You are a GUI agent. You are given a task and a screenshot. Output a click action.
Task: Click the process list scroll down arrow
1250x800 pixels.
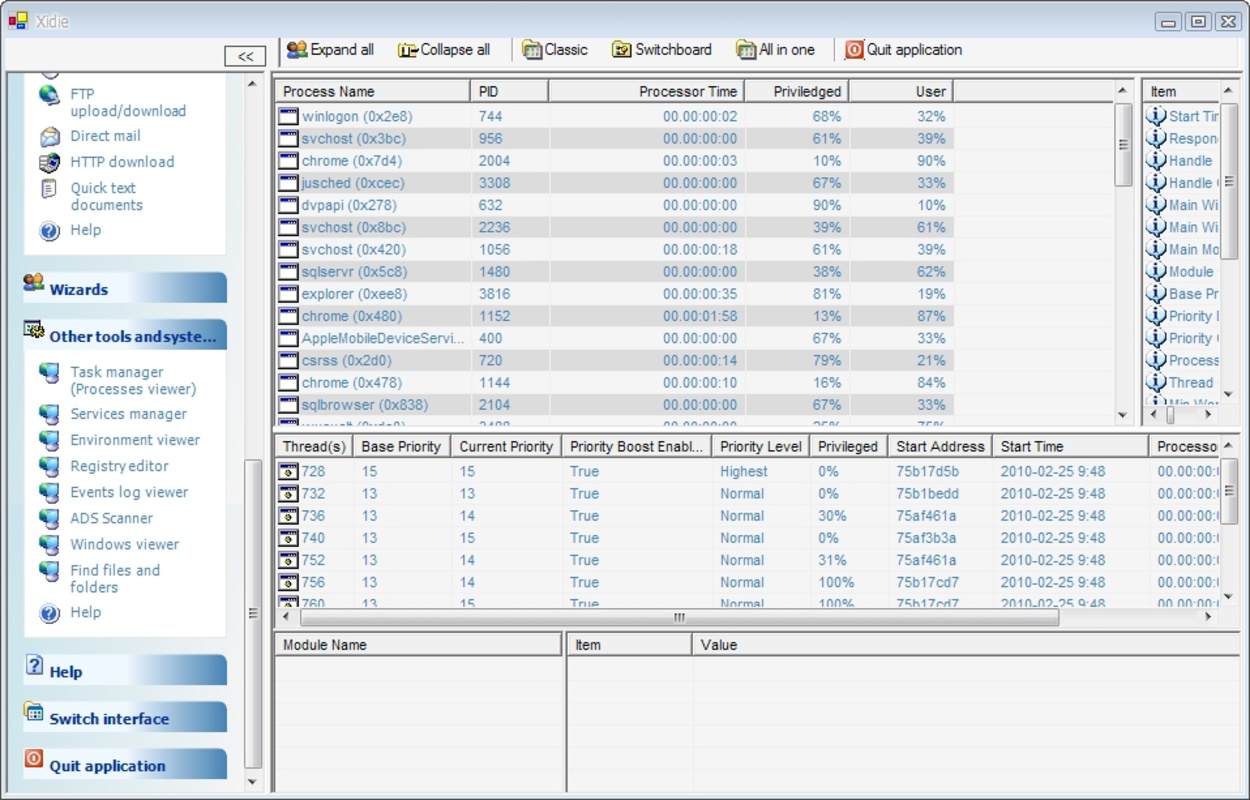1122,415
